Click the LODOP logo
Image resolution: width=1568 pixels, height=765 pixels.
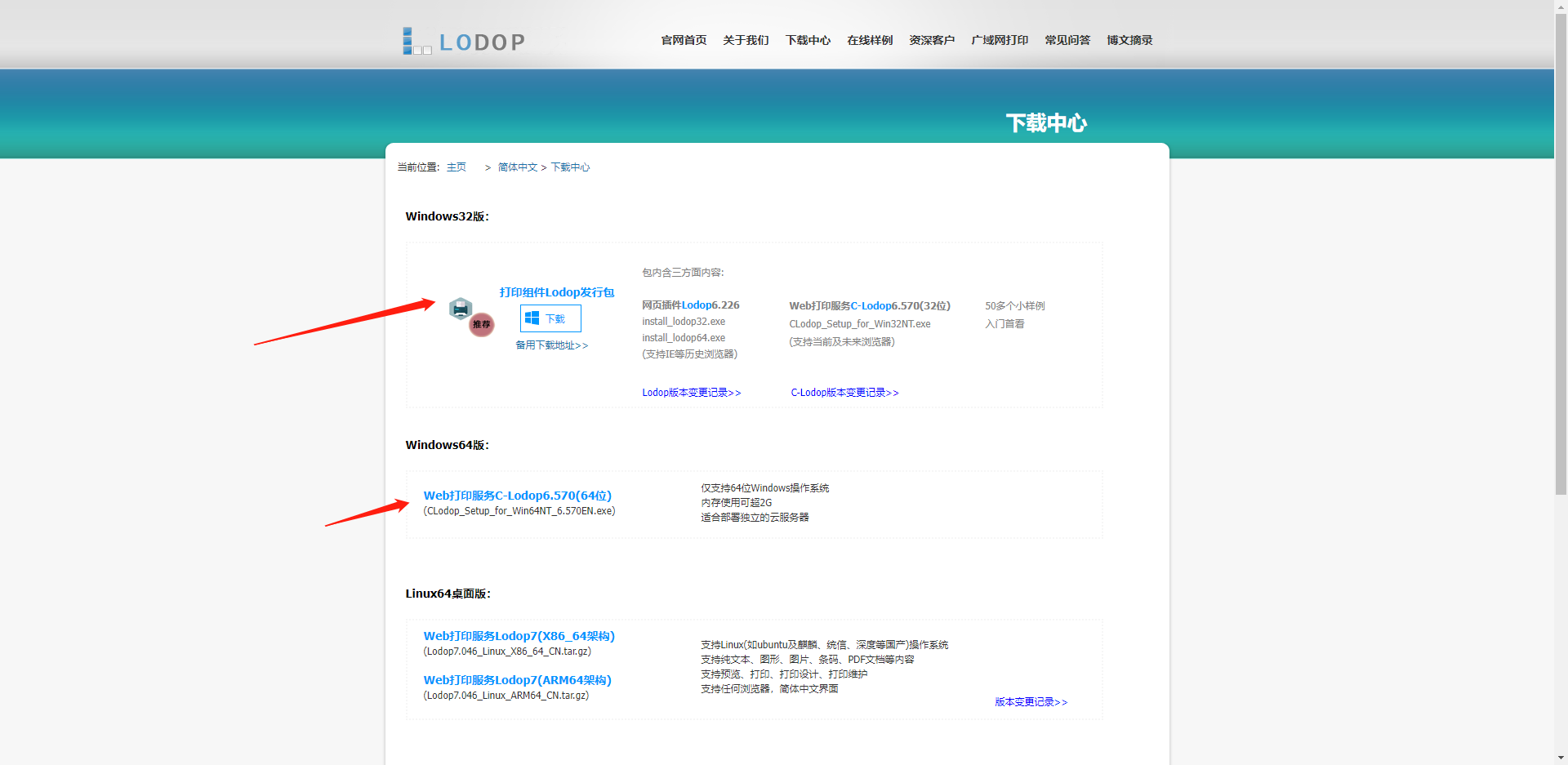click(x=464, y=41)
